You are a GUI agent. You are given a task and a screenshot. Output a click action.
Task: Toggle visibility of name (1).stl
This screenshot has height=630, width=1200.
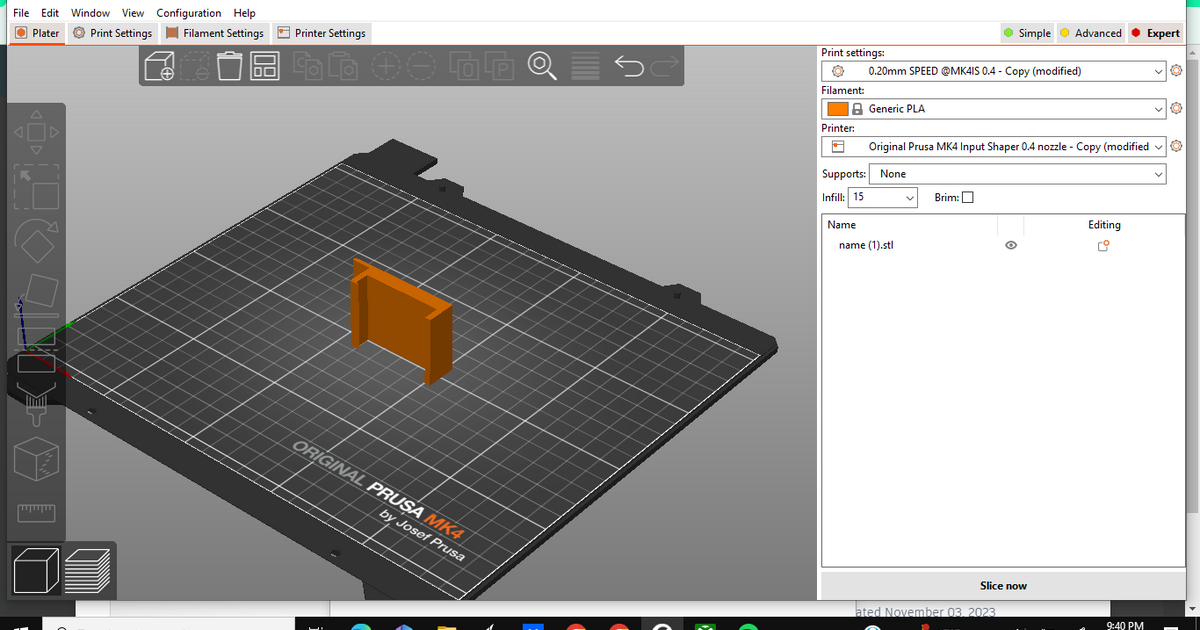1010,245
